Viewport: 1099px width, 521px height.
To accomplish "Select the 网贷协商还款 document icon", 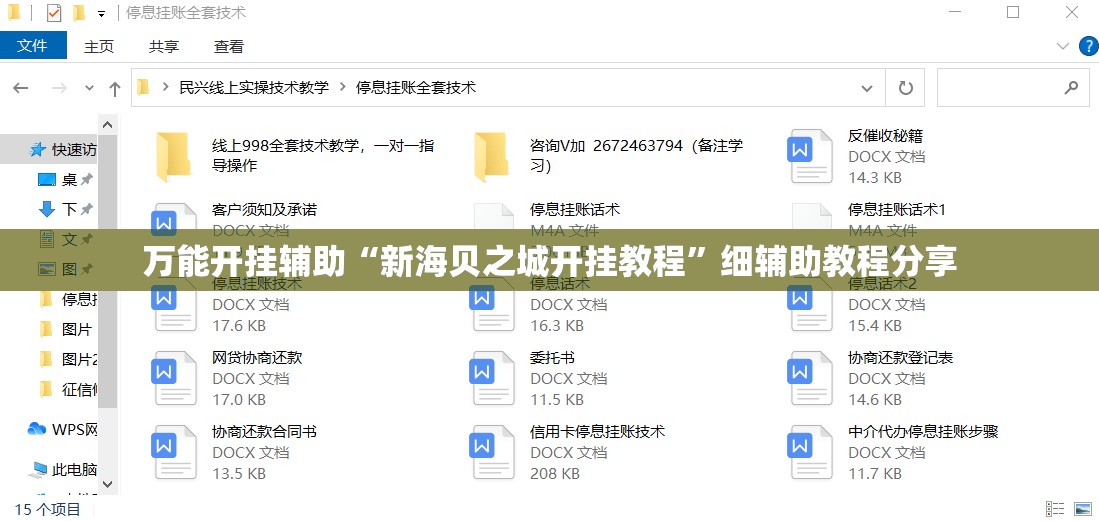I will [x=173, y=379].
